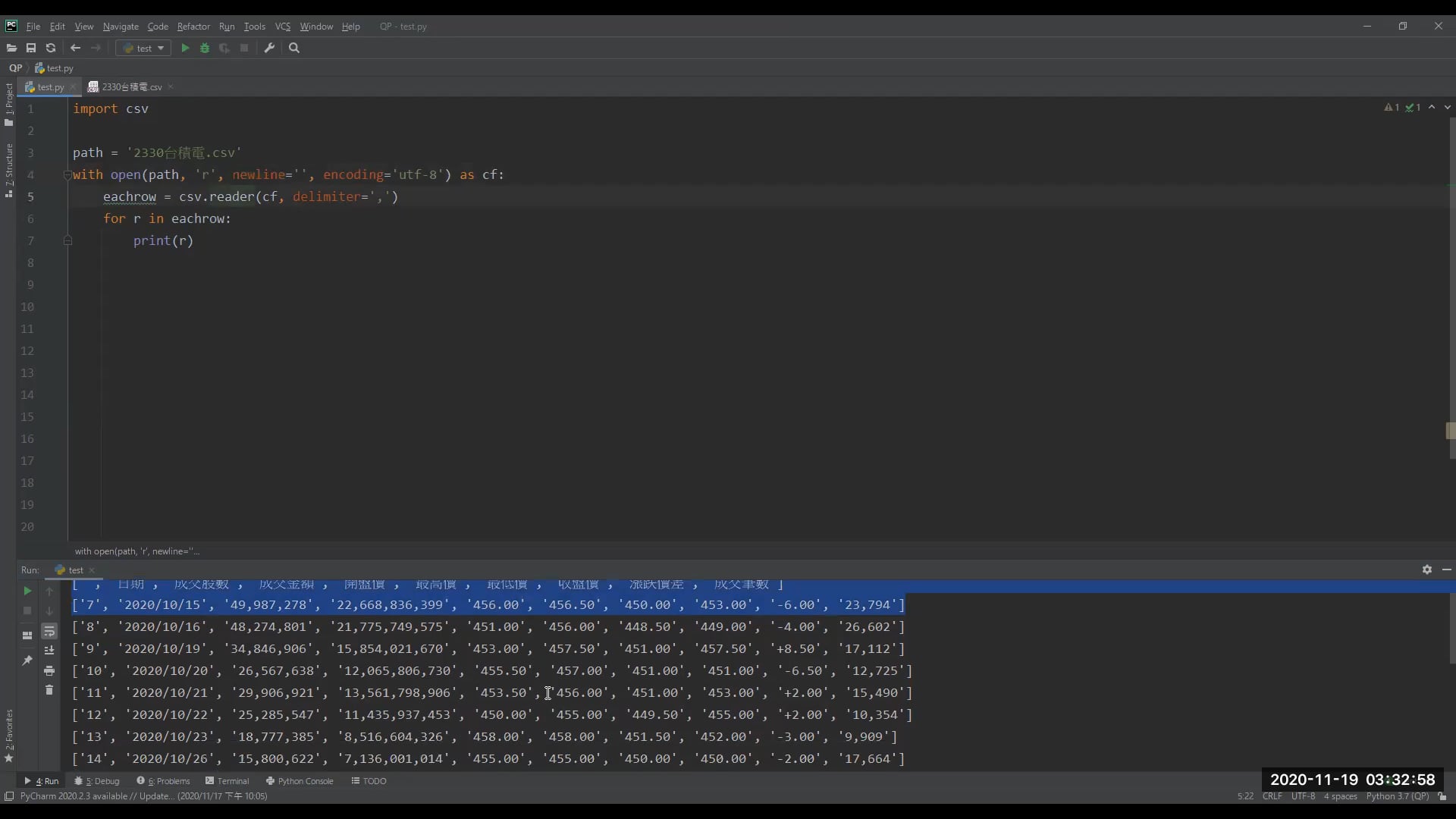Open the test run configuration dropdown
The width and height of the screenshot is (1456, 819).
[x=143, y=48]
